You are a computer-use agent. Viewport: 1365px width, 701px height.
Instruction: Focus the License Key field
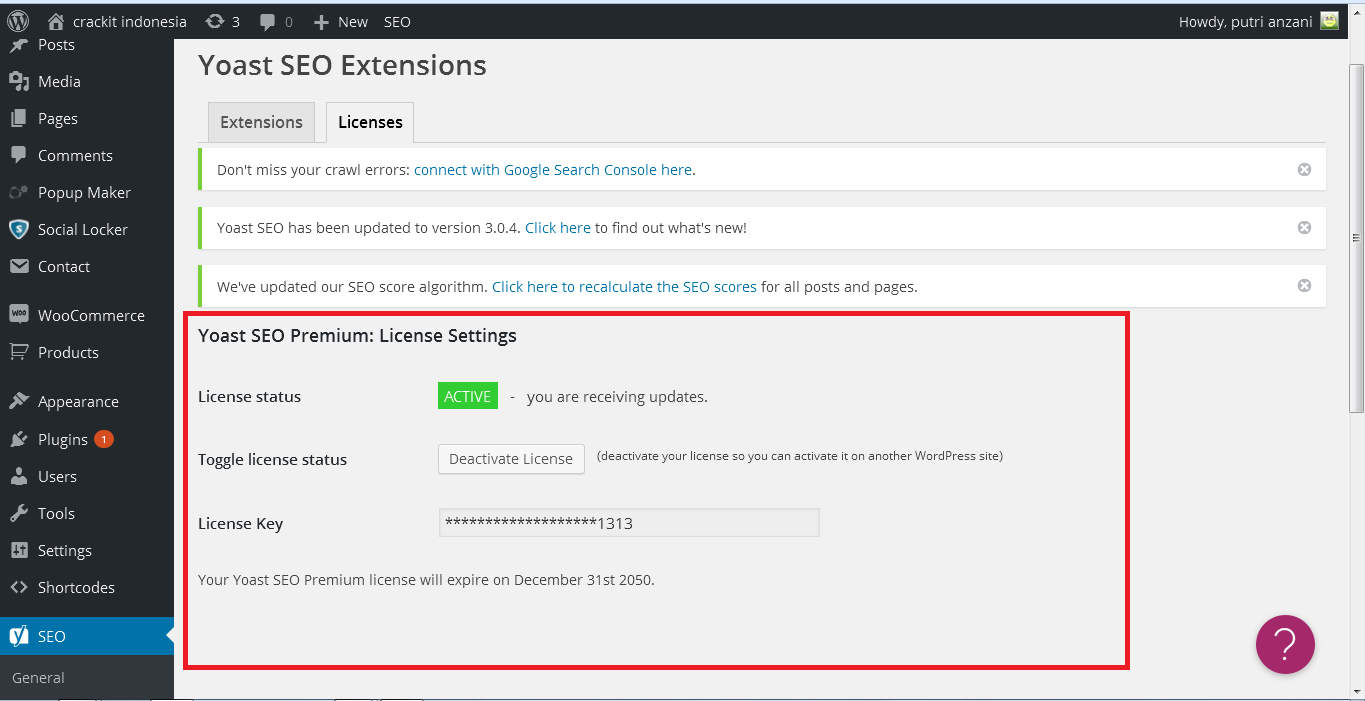629,522
